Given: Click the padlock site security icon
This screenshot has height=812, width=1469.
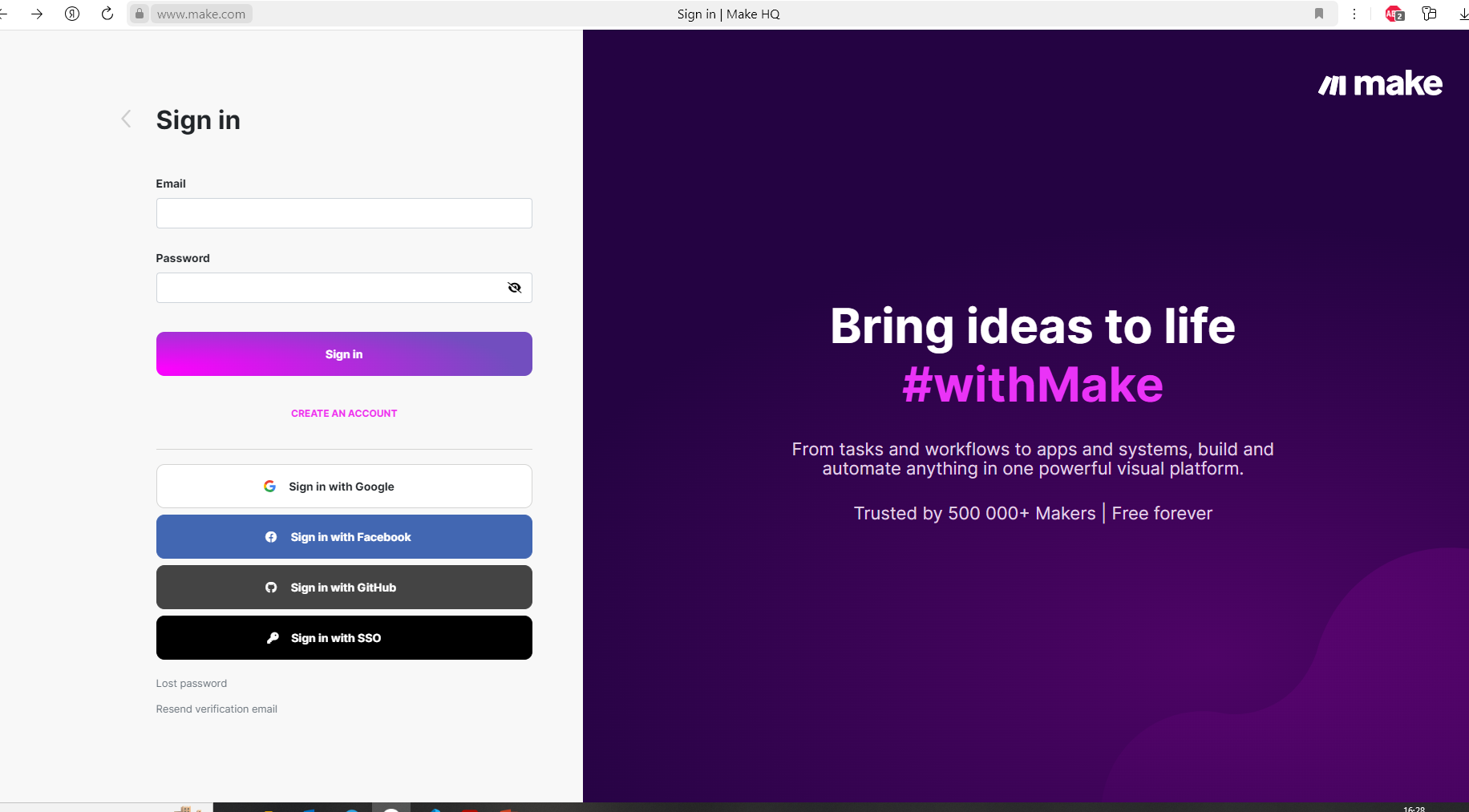Looking at the screenshot, I should point(140,14).
